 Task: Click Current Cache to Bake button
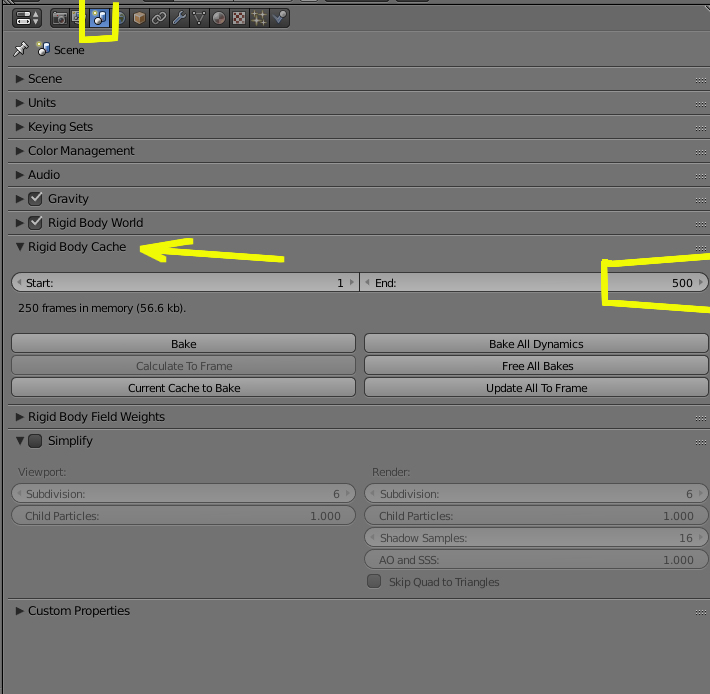click(183, 388)
